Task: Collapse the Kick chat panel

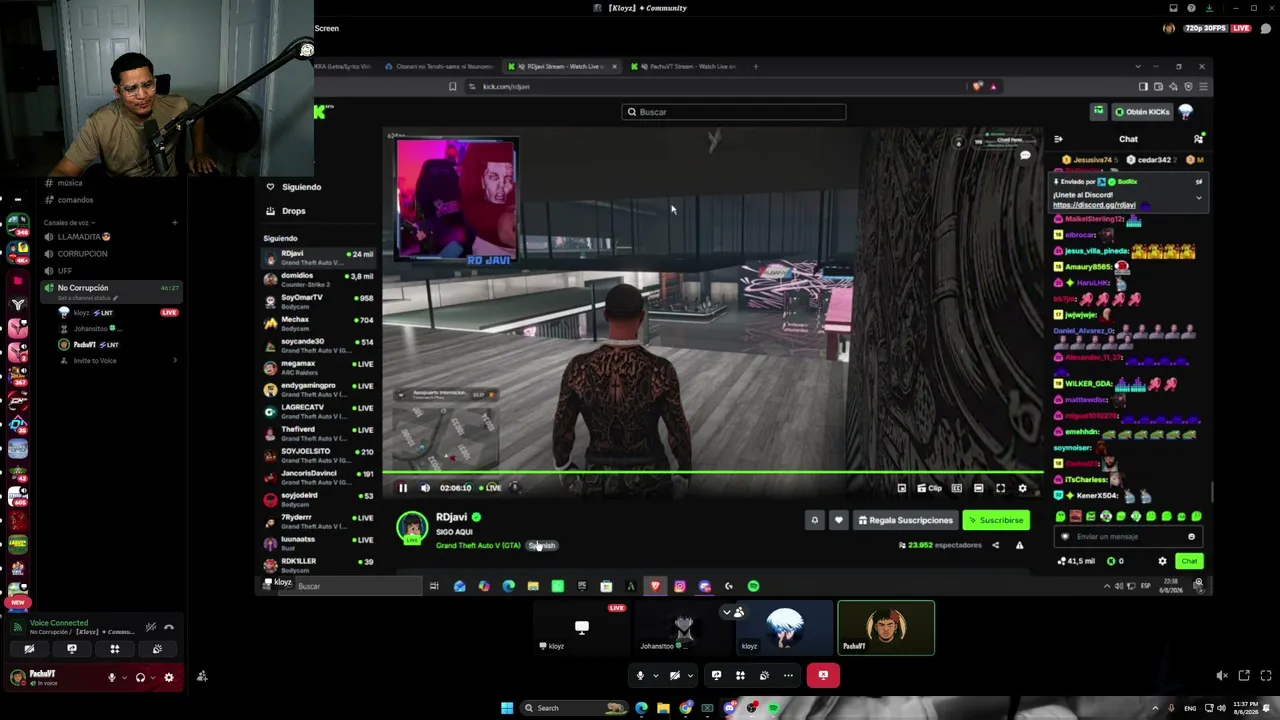Action: coord(1058,139)
